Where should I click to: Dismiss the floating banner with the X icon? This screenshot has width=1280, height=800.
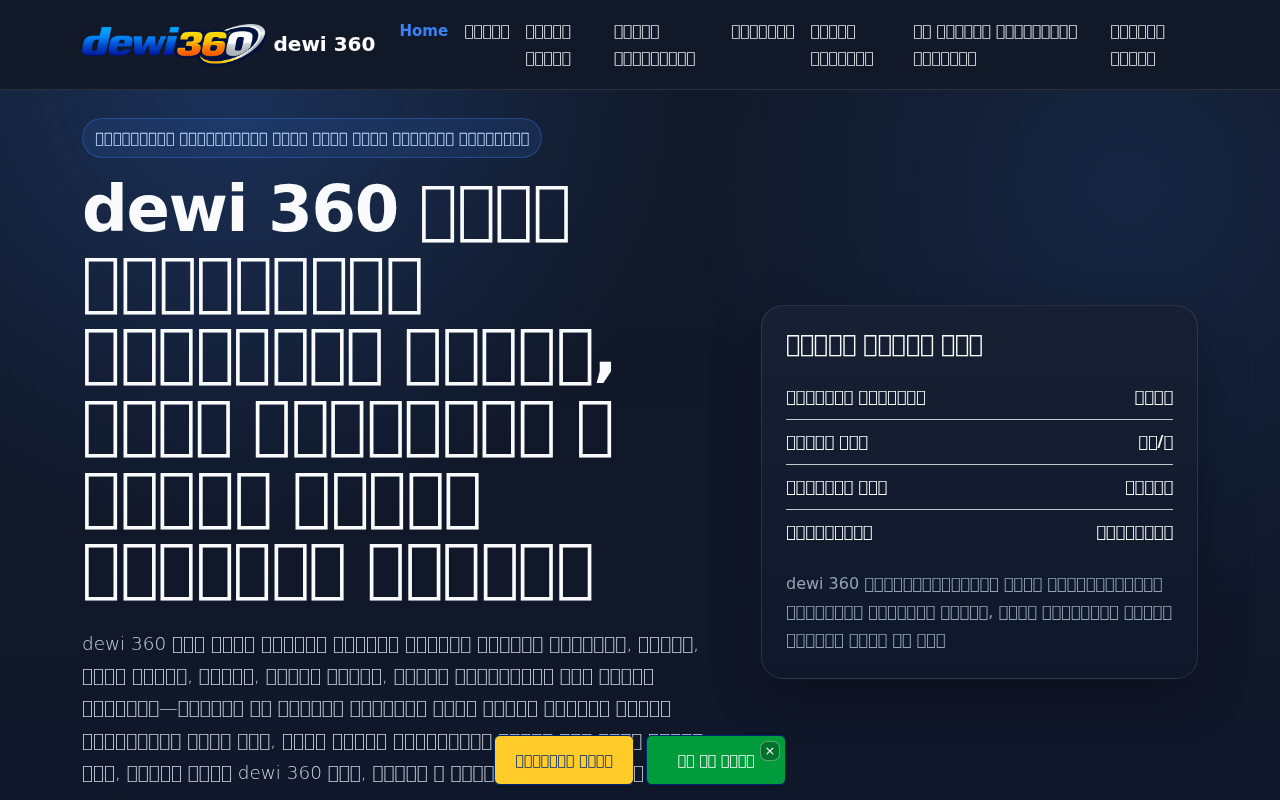[x=770, y=751]
